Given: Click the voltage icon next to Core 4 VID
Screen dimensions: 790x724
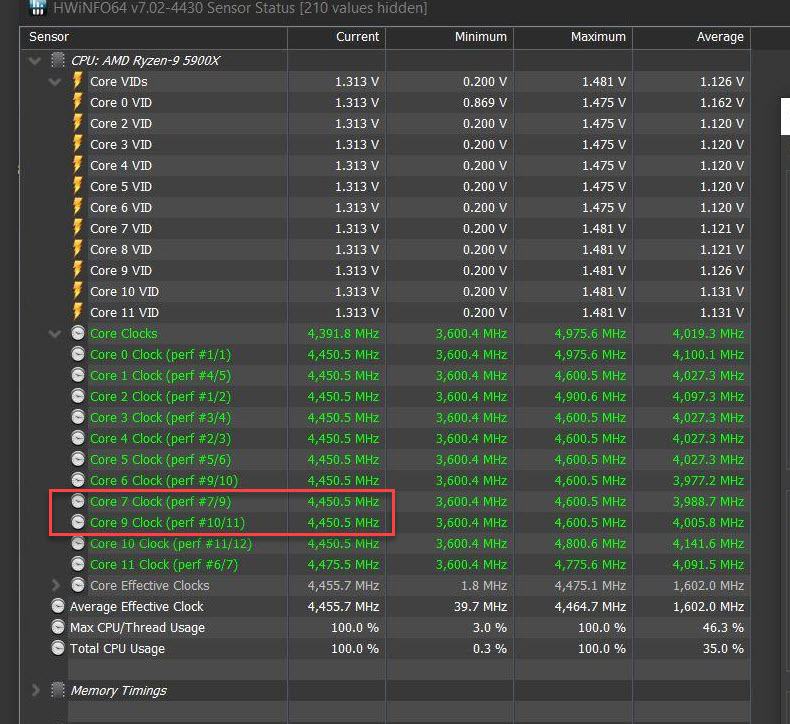Looking at the screenshot, I should tap(78, 165).
